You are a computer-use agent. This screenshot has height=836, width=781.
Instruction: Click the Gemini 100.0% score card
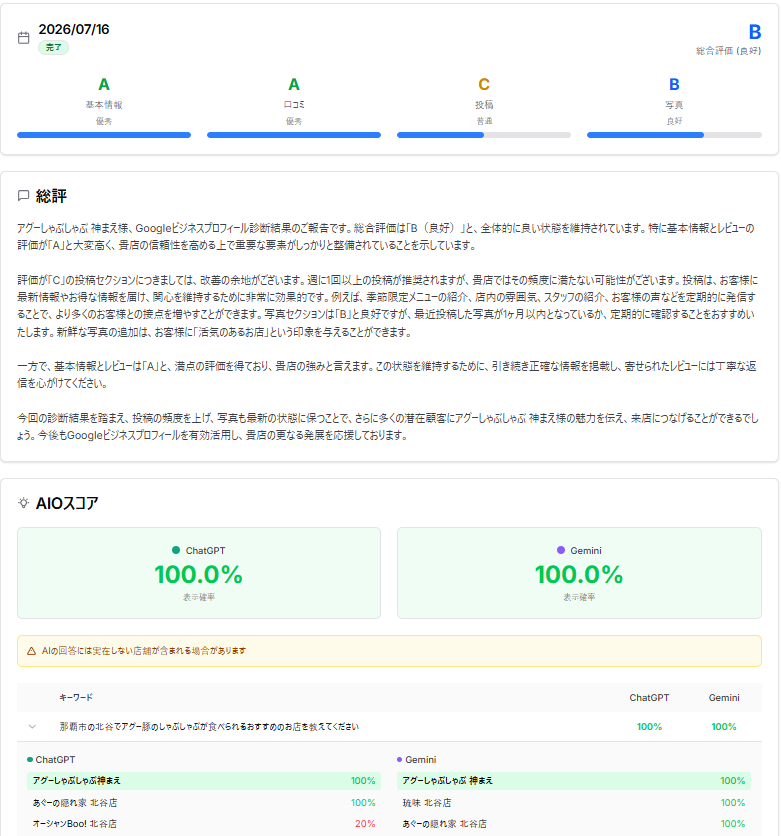click(x=579, y=573)
